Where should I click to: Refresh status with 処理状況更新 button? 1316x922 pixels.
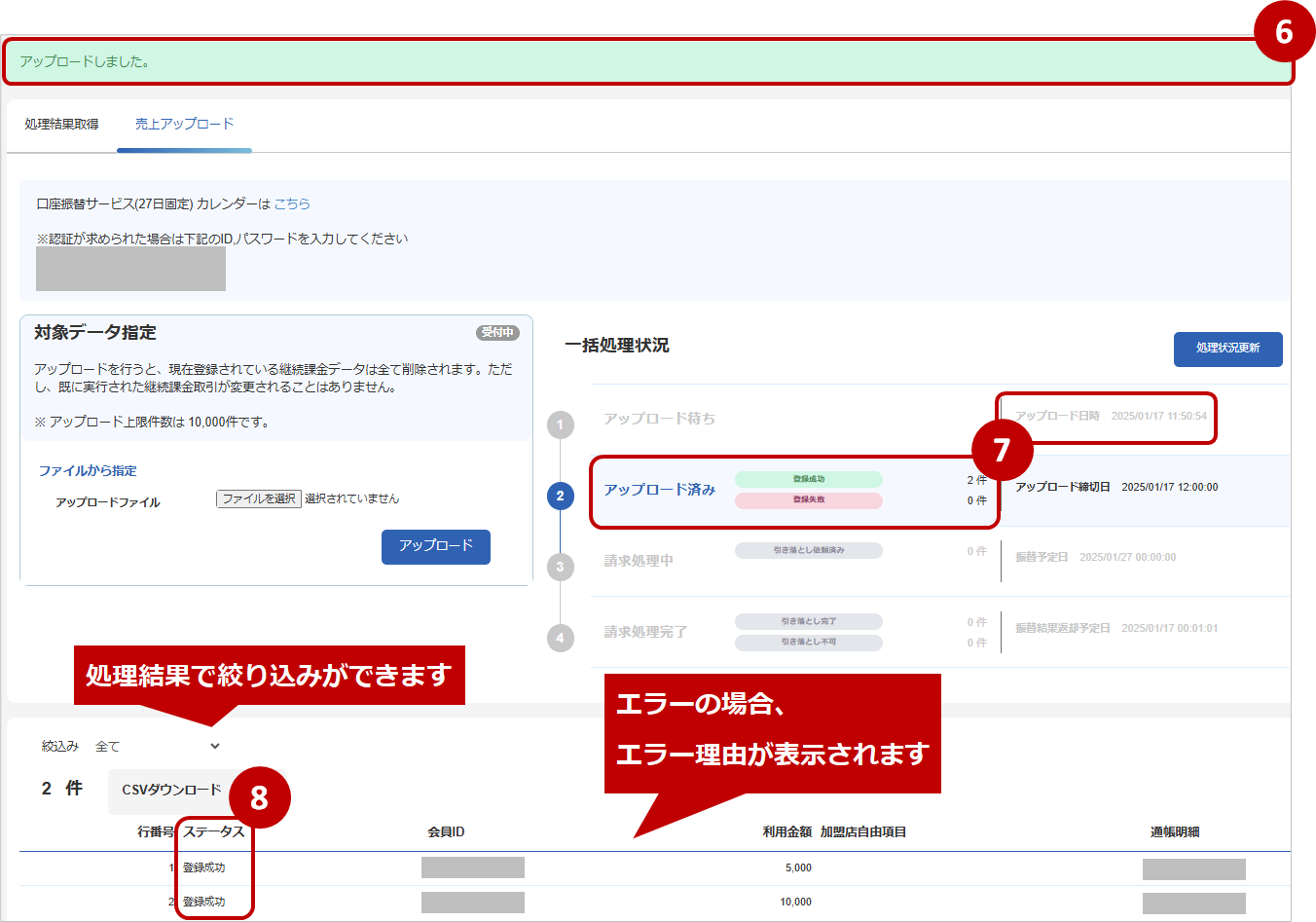[1227, 349]
